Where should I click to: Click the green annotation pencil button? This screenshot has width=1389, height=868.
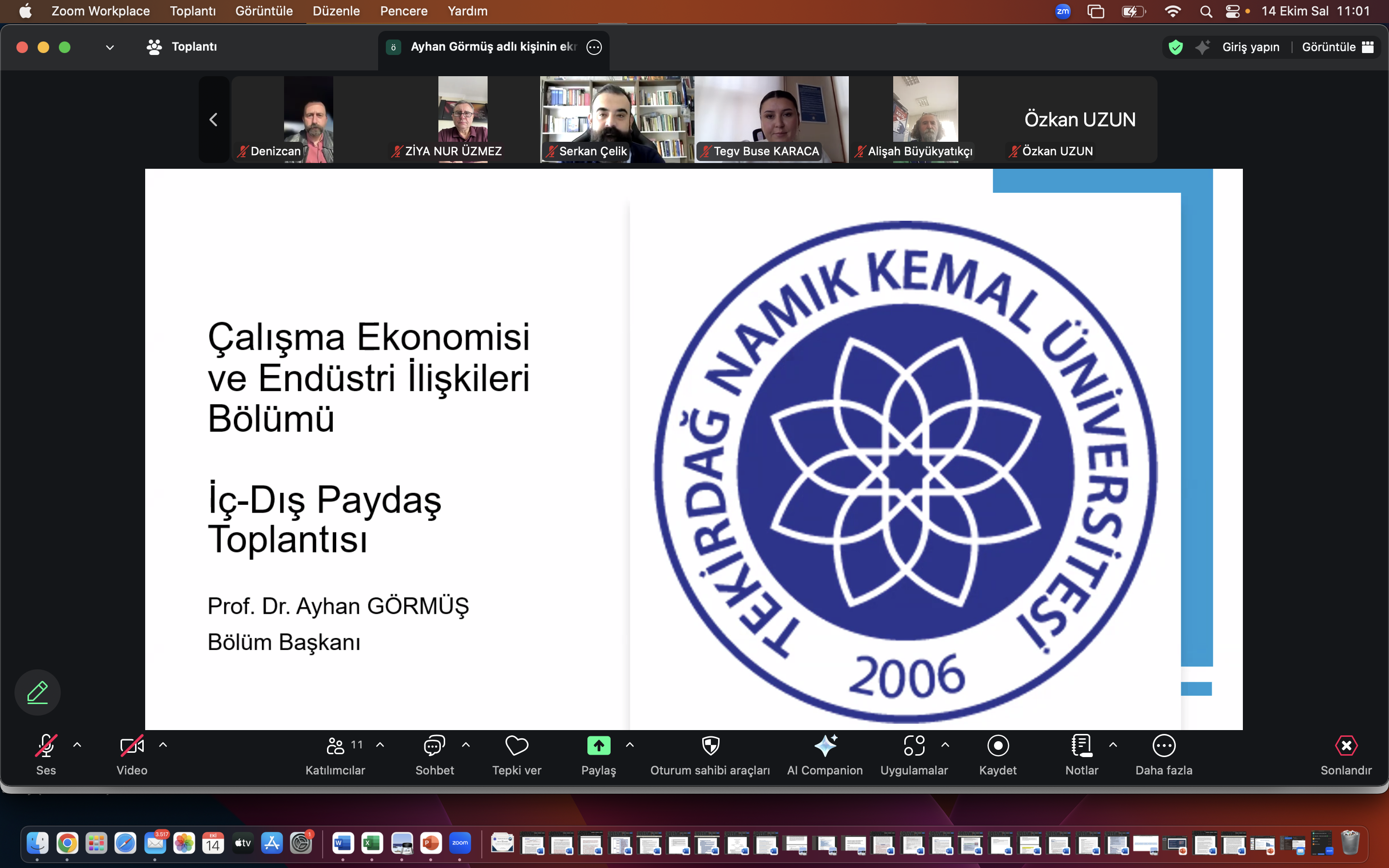point(38,692)
